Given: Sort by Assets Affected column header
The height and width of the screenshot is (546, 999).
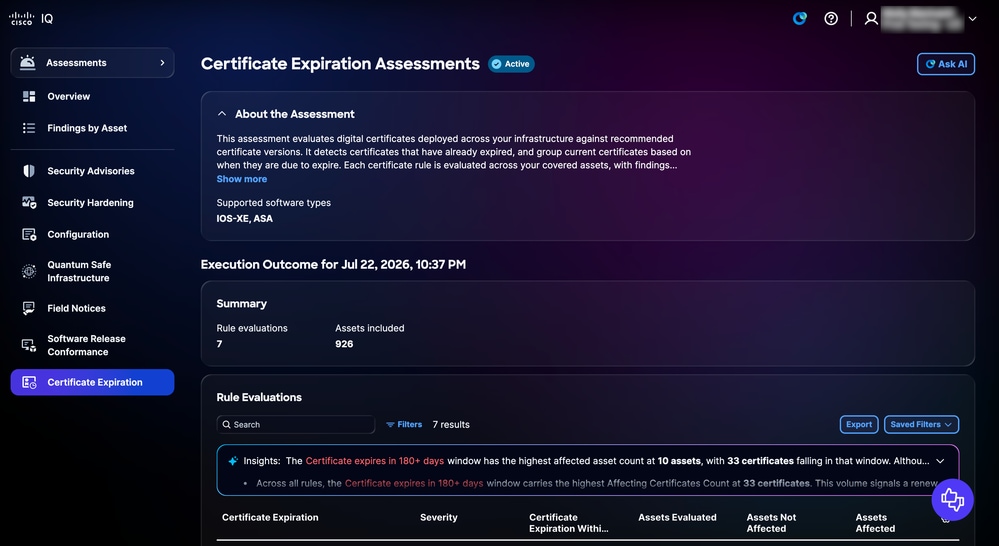Looking at the screenshot, I should (875, 523).
